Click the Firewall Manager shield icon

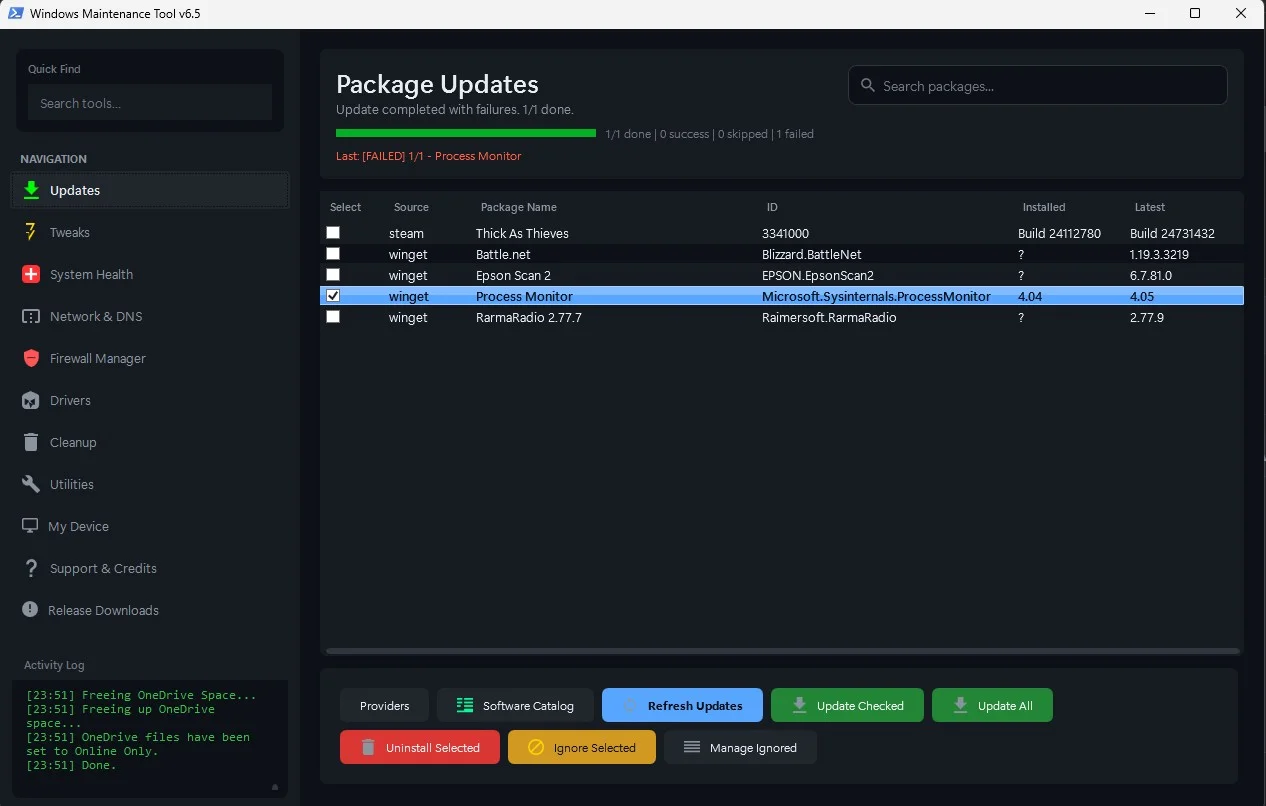[x=31, y=358]
